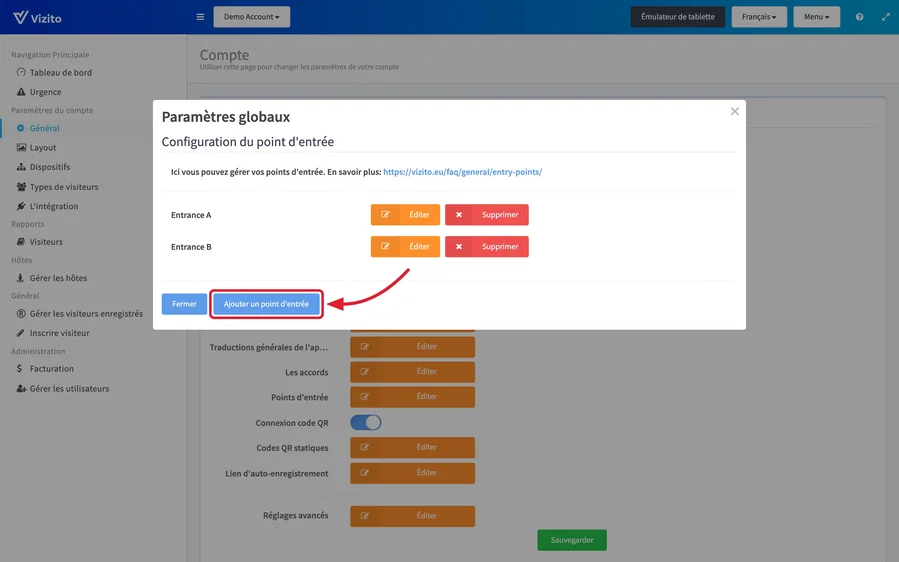Open the Émulateur de tablette button
The image size is (899, 562).
pos(678,17)
